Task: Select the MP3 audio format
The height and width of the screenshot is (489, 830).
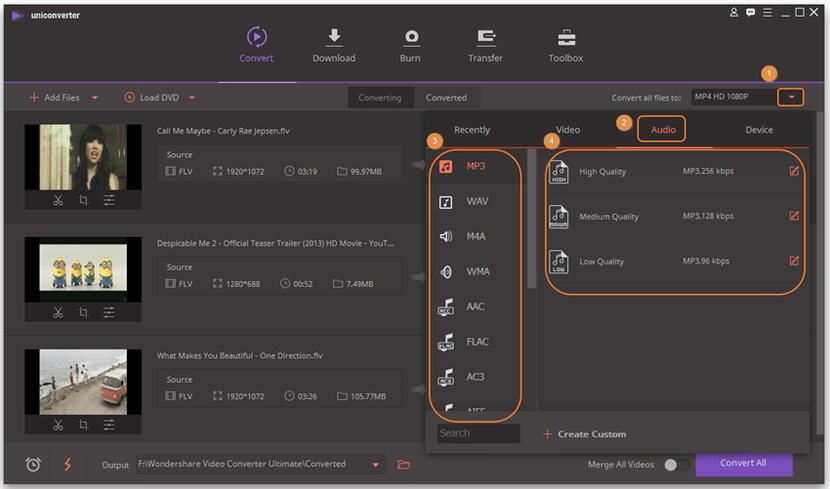Action: (475, 167)
